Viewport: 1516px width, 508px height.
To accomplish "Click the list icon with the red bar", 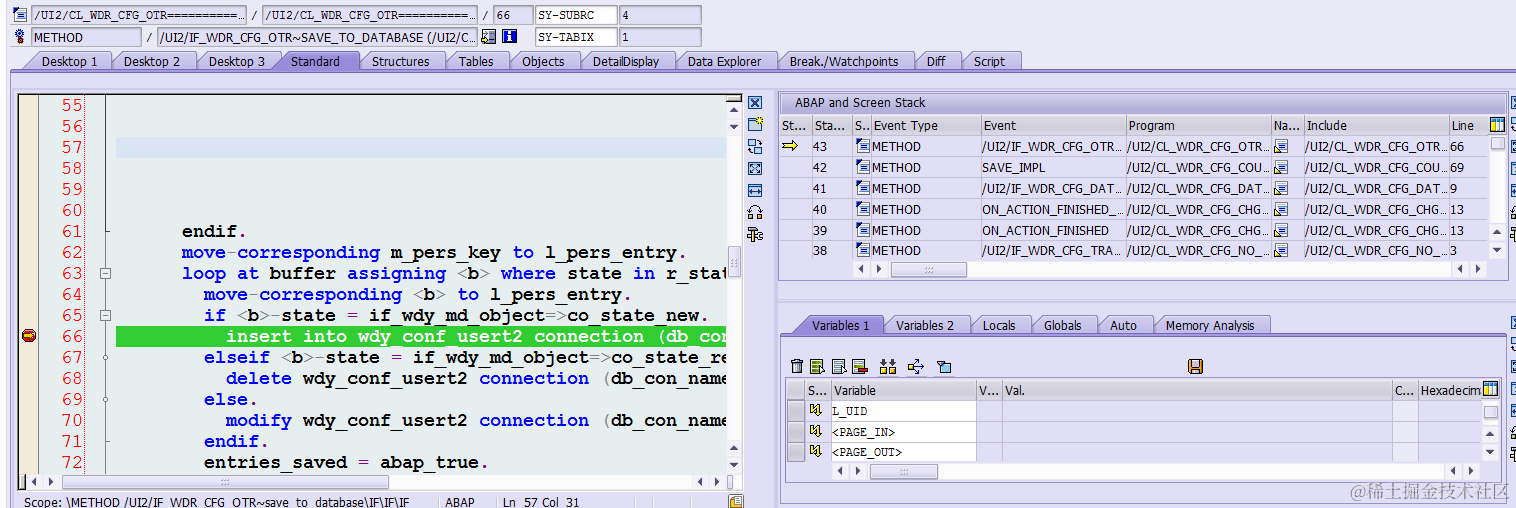I will point(859,367).
